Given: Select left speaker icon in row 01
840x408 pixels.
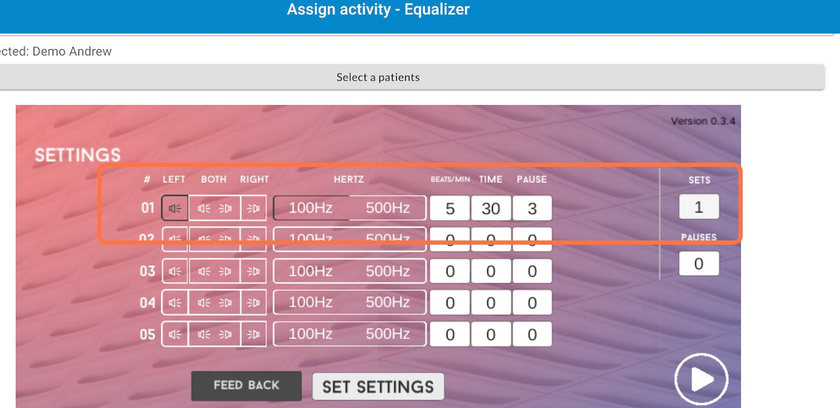Looking at the screenshot, I should (x=175, y=209).
